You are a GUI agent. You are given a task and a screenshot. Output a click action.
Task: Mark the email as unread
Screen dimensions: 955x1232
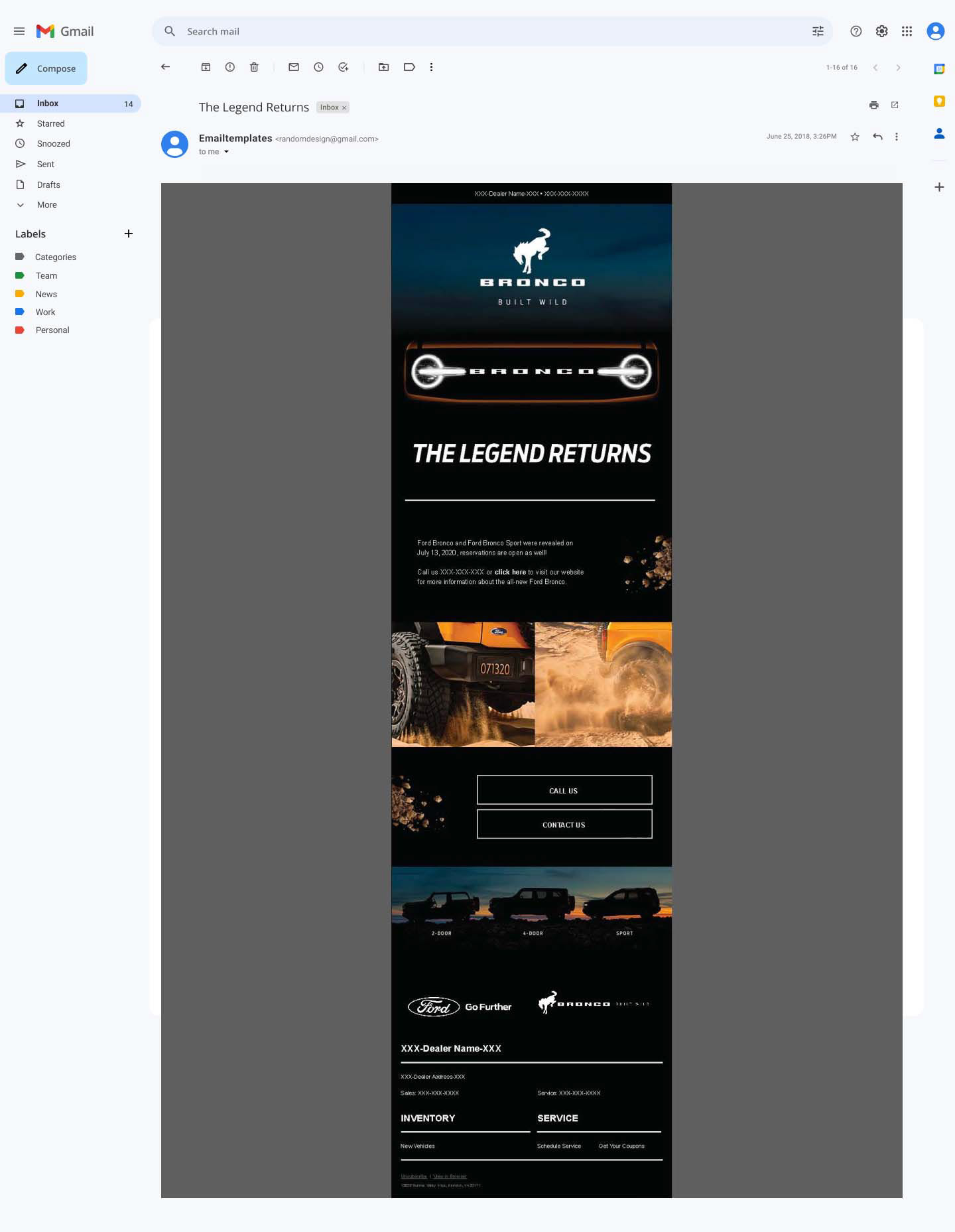pyautogui.click(x=294, y=67)
